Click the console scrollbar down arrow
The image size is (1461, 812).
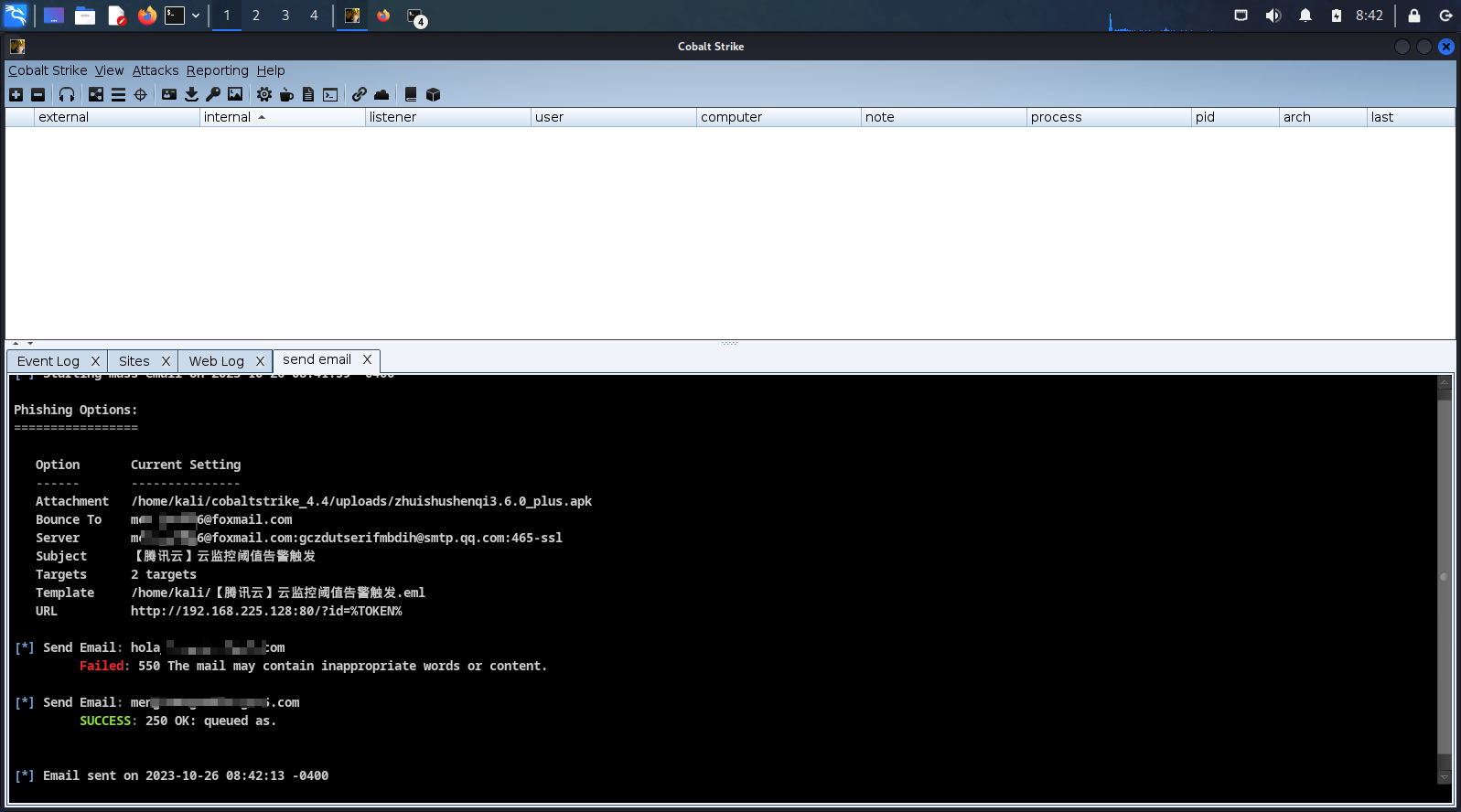tap(1445, 777)
